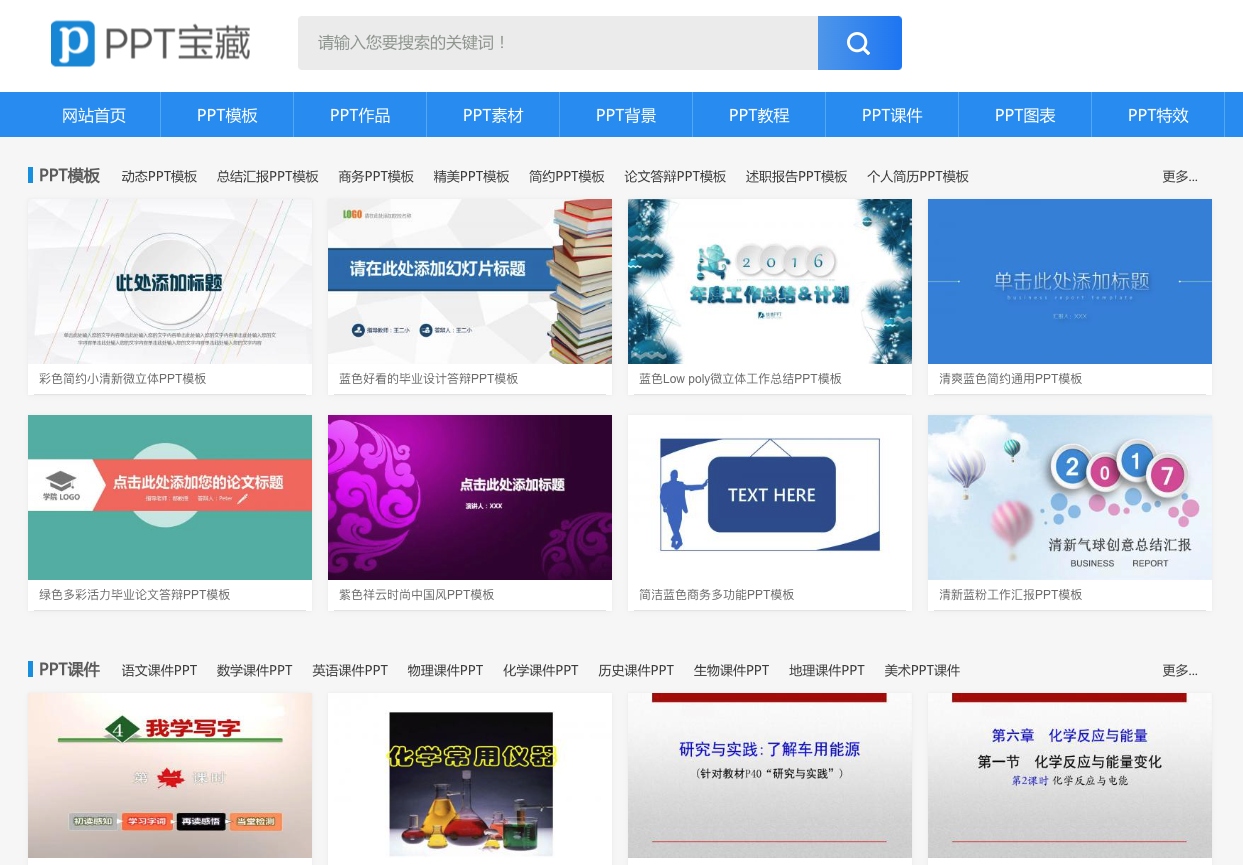The image size is (1243, 865).
Task: Open the 语文课件PPT category link
Action: tap(159, 670)
